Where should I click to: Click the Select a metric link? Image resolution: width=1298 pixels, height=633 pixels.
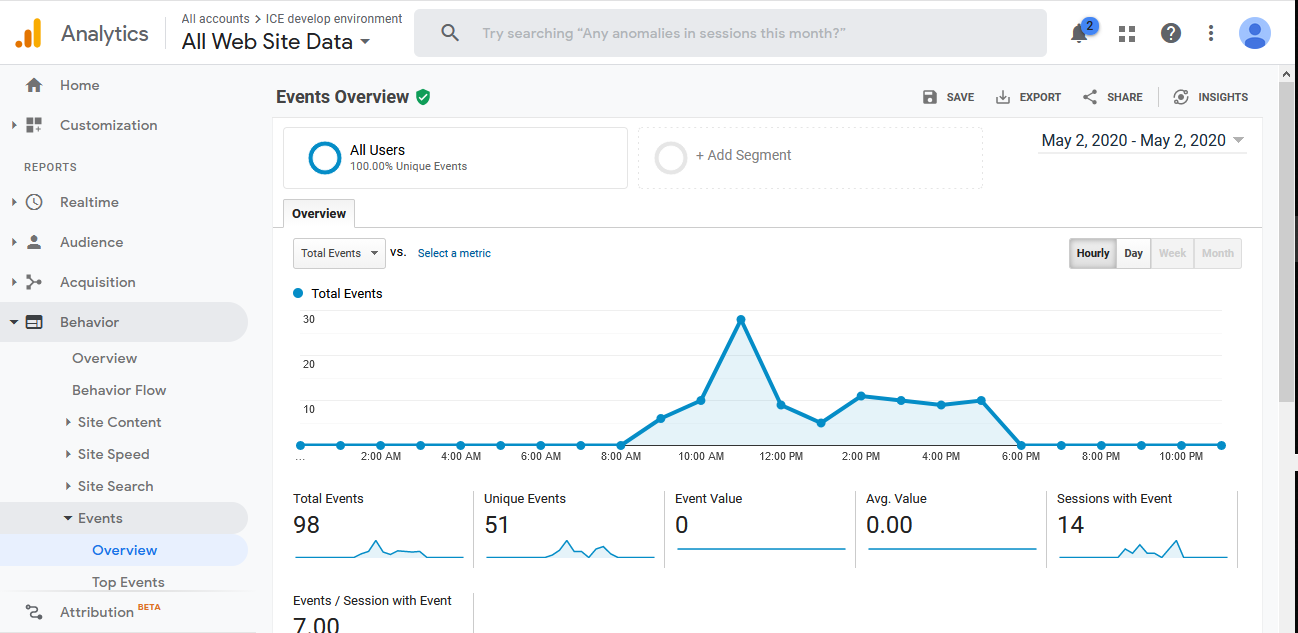454,253
